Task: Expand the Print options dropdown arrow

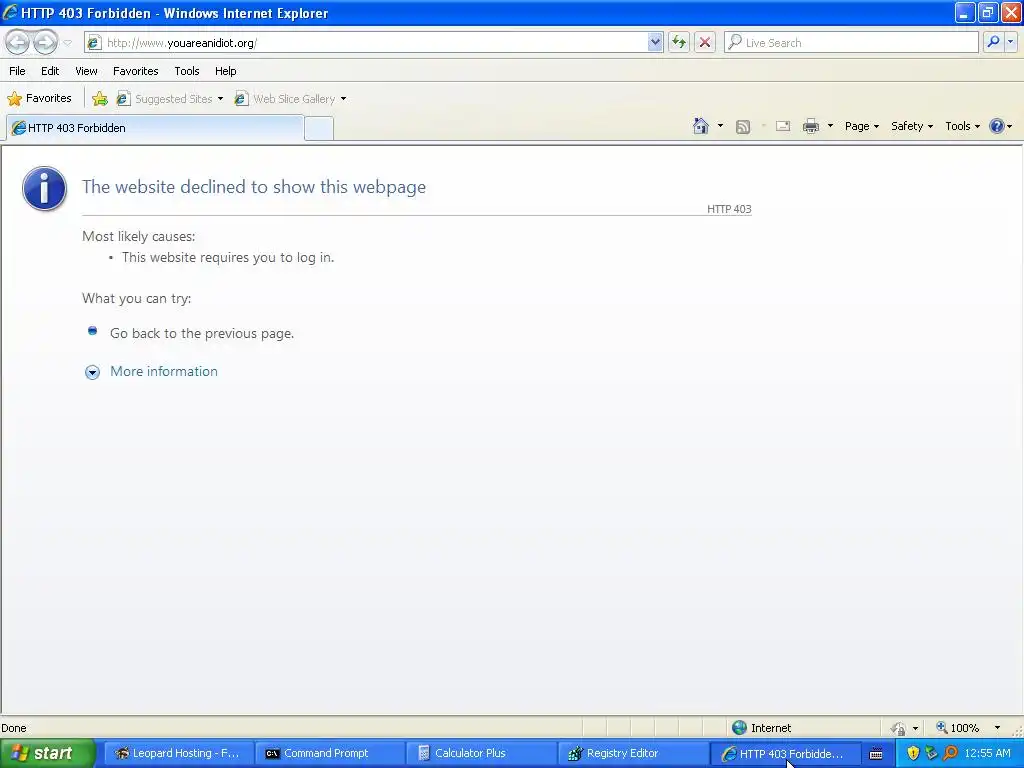Action: (x=830, y=126)
